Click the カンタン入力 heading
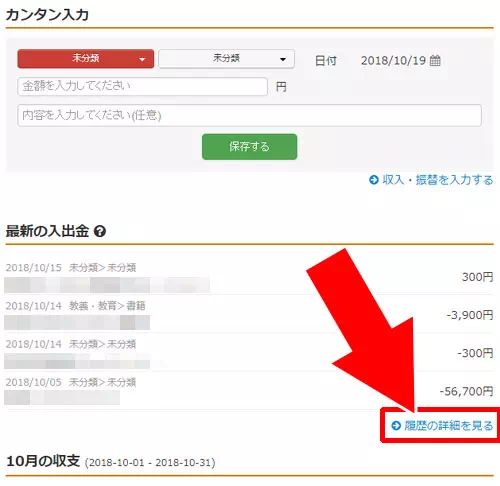This screenshot has height=486, width=500. pyautogui.click(x=47, y=15)
